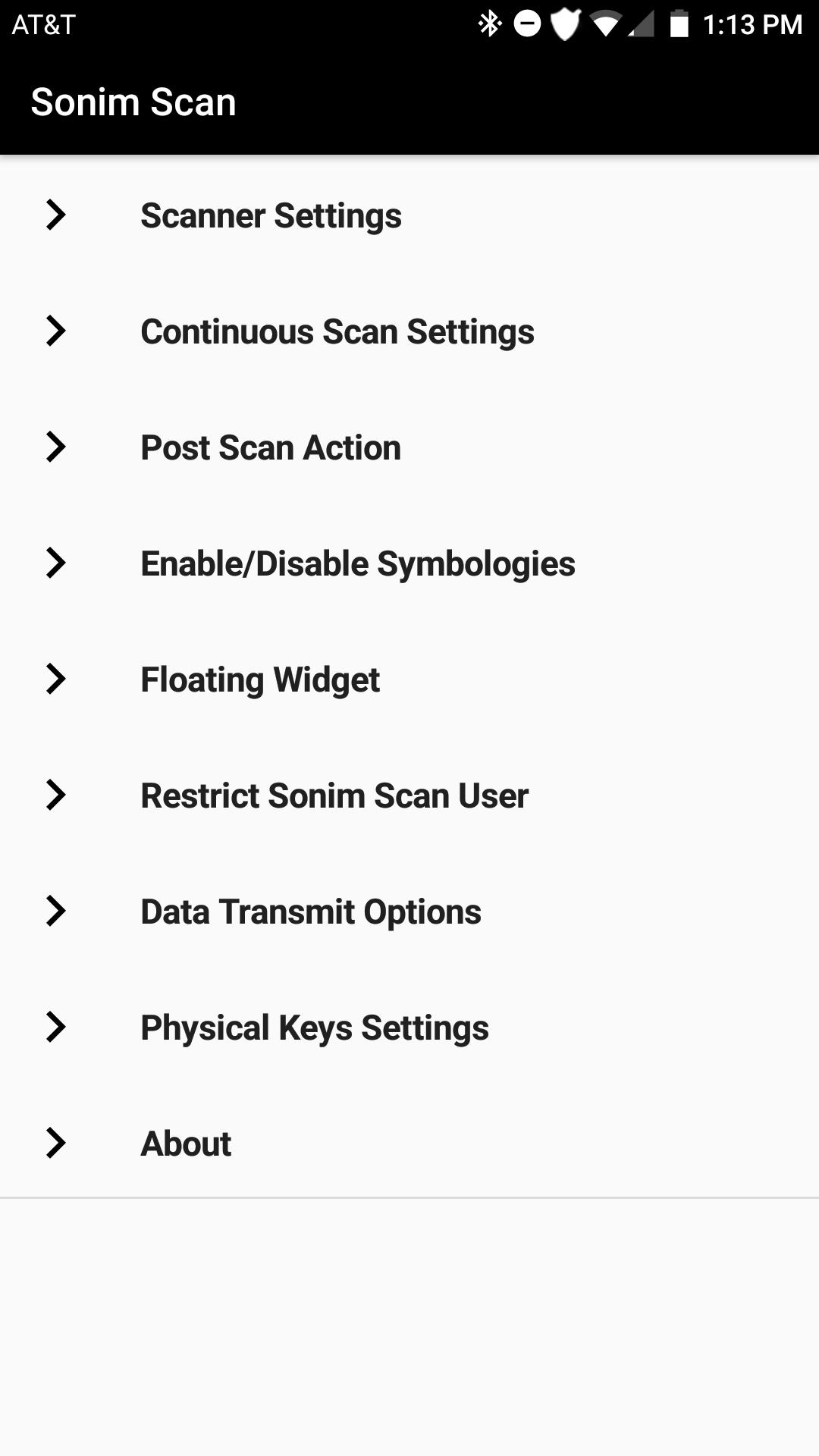
Task: Go to Data Transmit Options
Action: 311,912
